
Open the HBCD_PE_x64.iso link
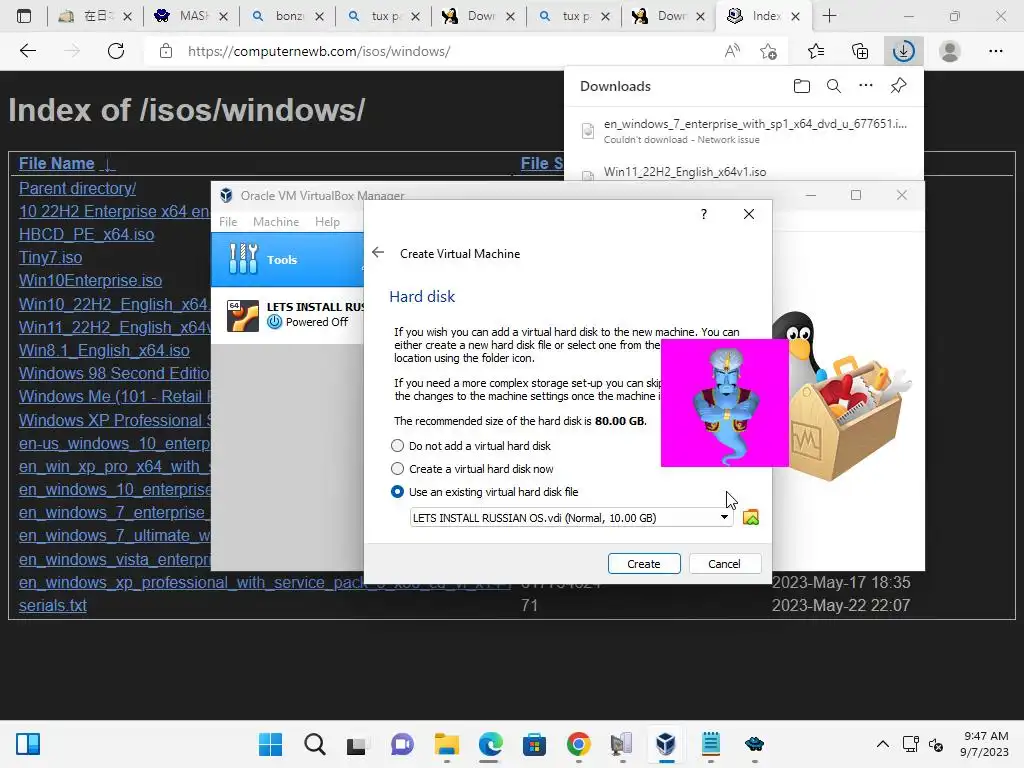(x=86, y=234)
